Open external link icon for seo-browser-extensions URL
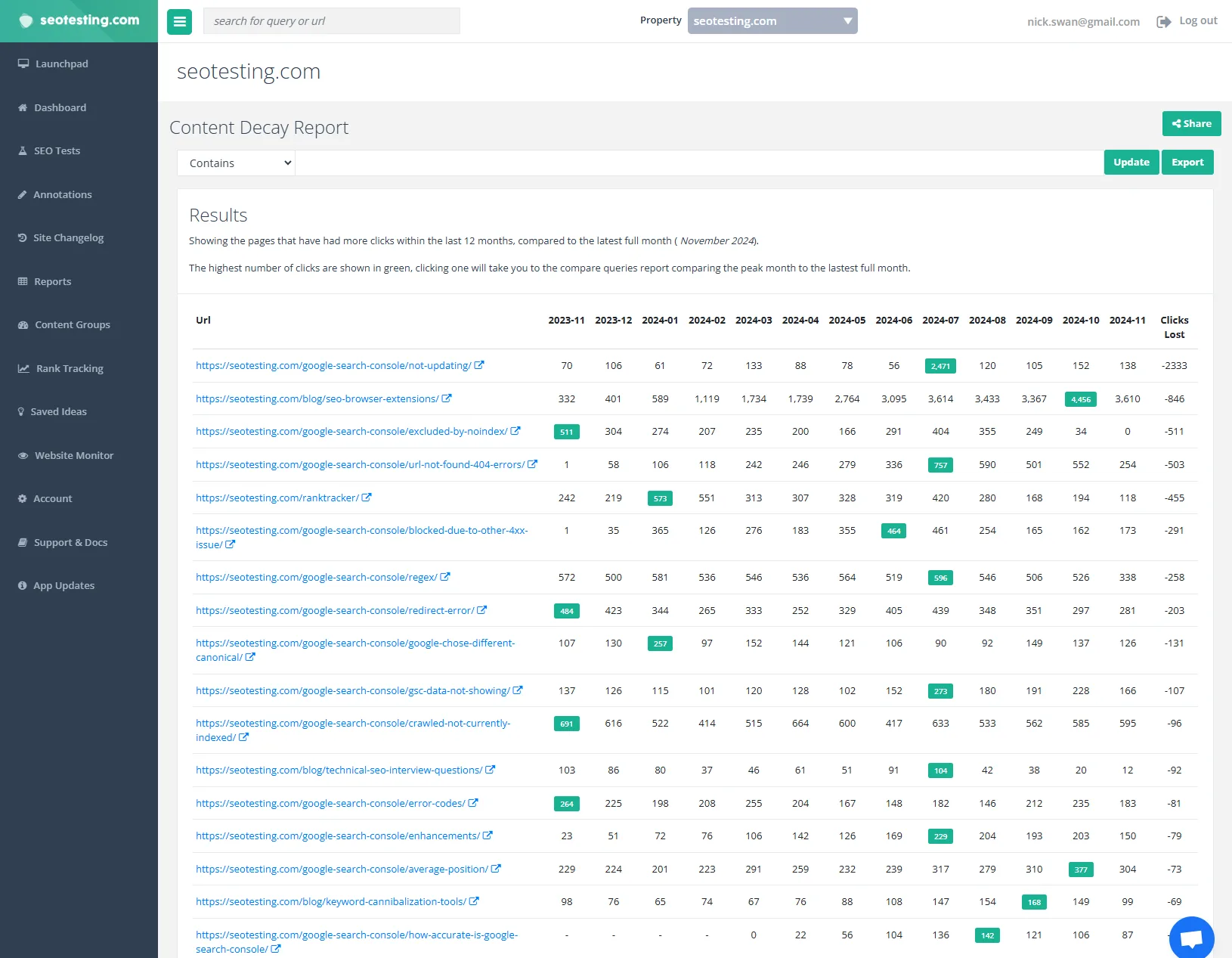 coord(447,398)
